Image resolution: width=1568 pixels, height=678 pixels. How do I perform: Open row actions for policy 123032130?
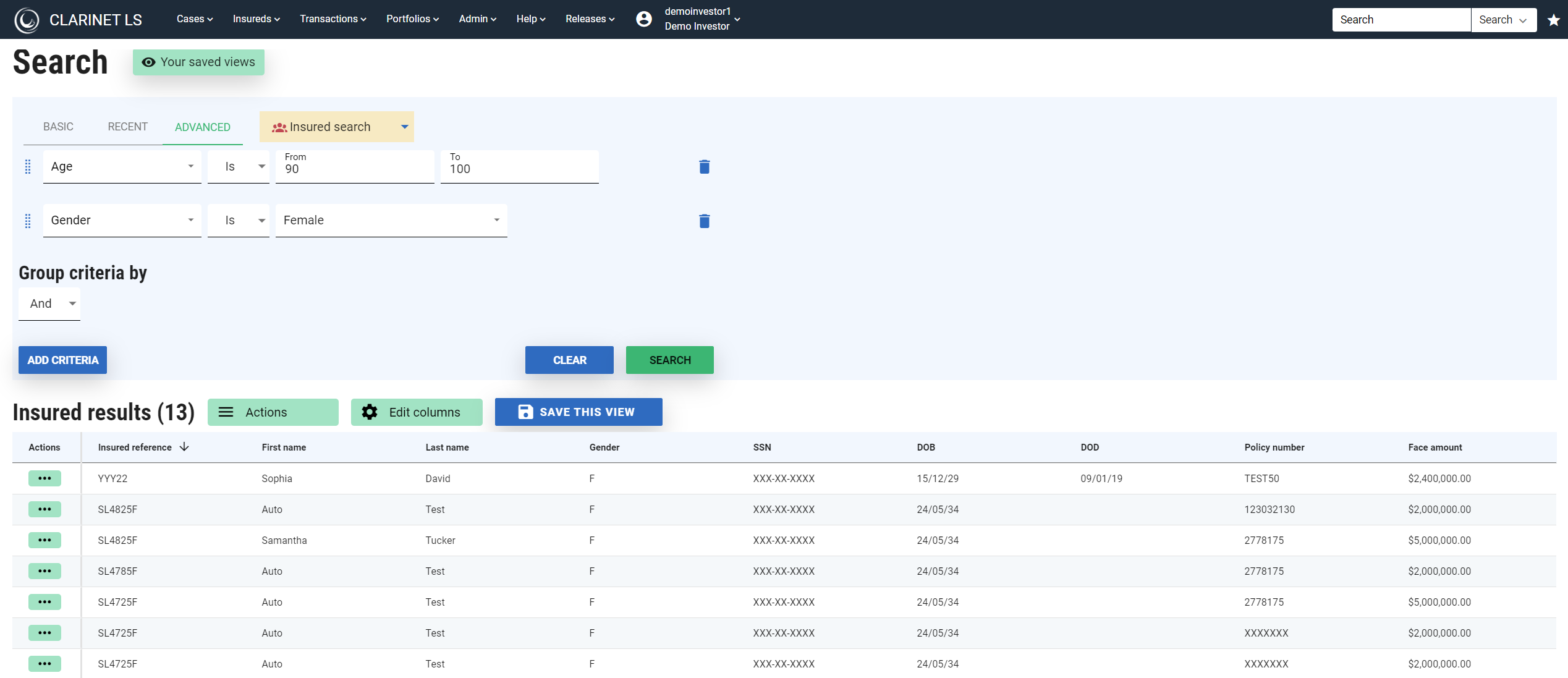(x=44, y=509)
